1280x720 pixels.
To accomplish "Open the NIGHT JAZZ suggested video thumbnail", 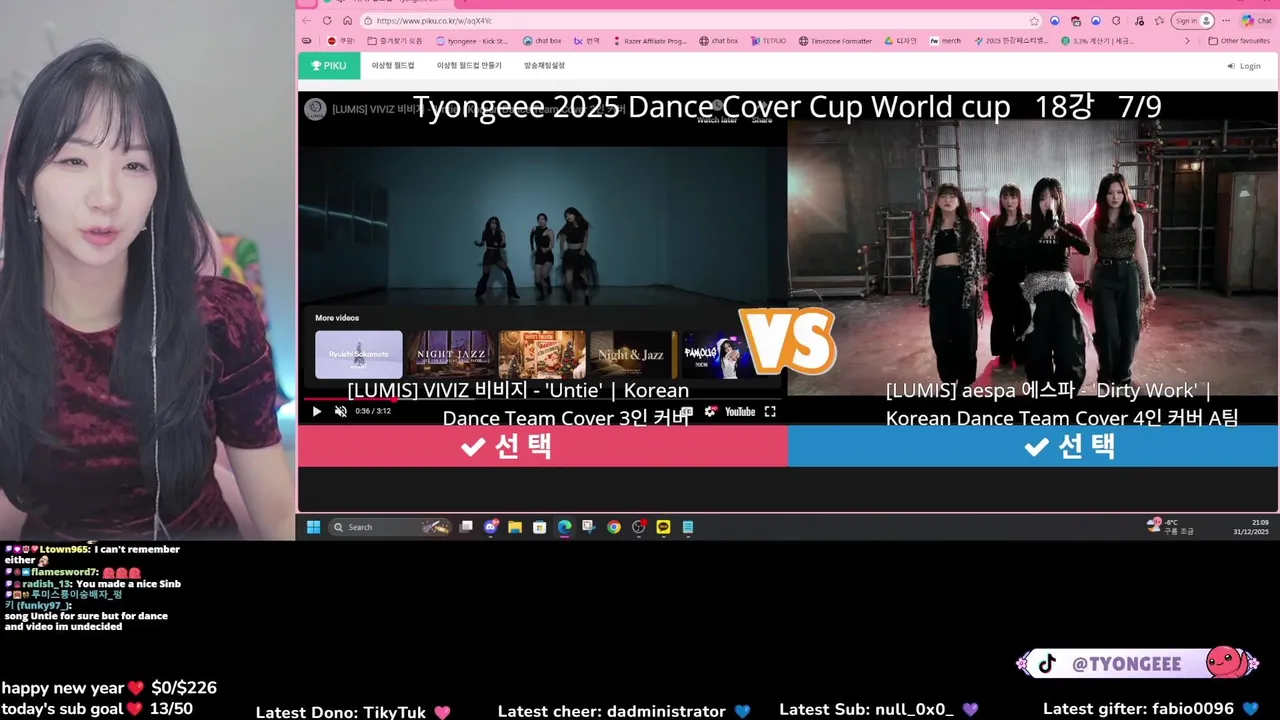I will 451,354.
